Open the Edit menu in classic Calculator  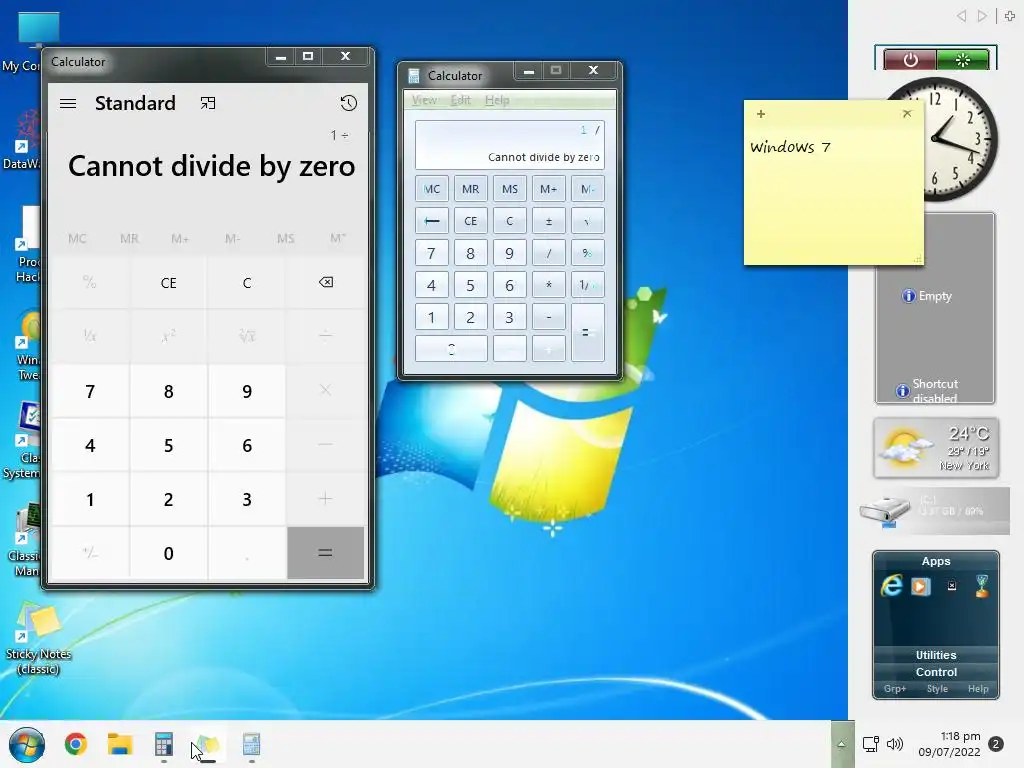[460, 100]
